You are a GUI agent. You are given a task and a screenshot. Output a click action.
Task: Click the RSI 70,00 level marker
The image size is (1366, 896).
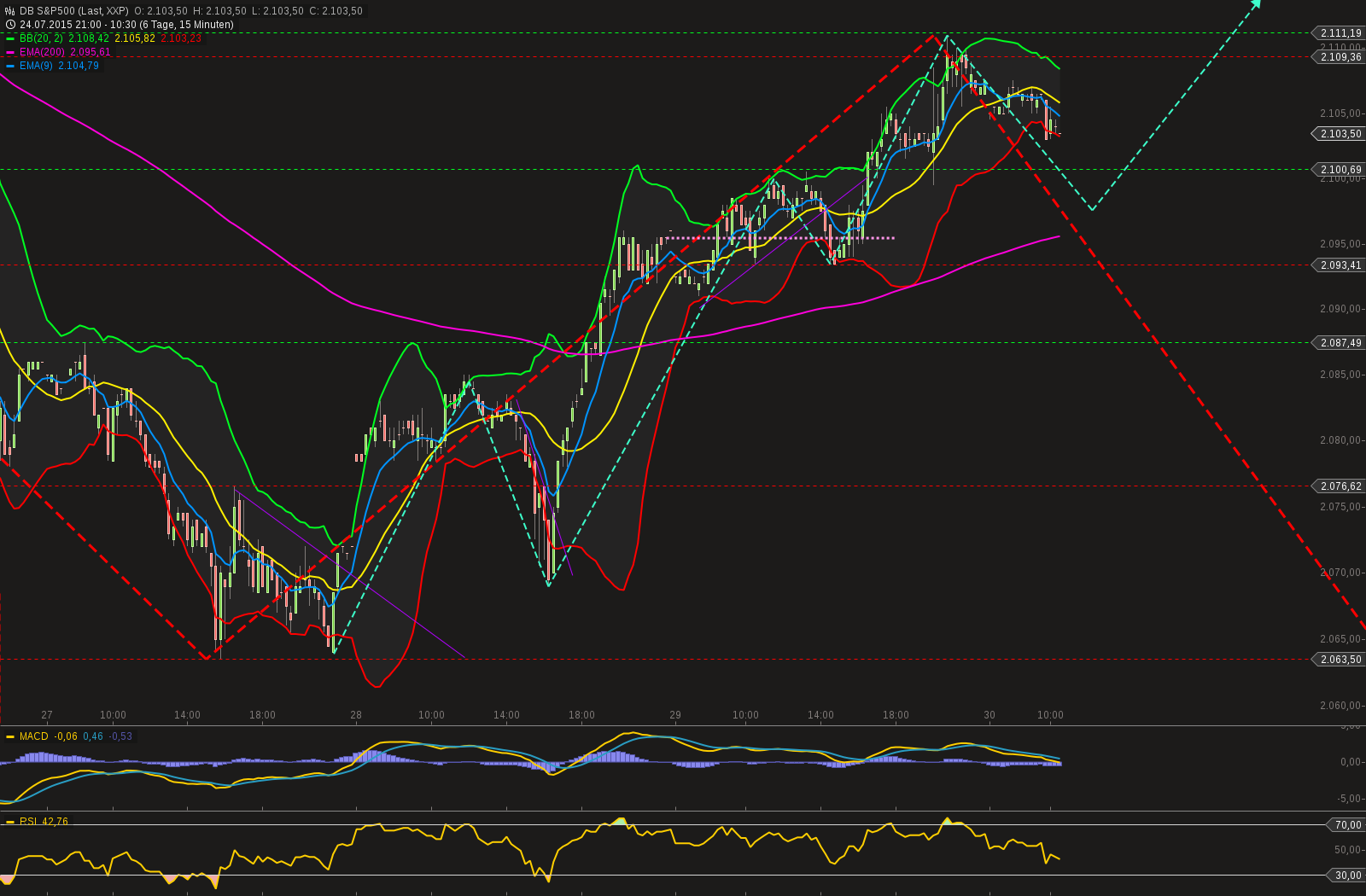tap(1346, 825)
